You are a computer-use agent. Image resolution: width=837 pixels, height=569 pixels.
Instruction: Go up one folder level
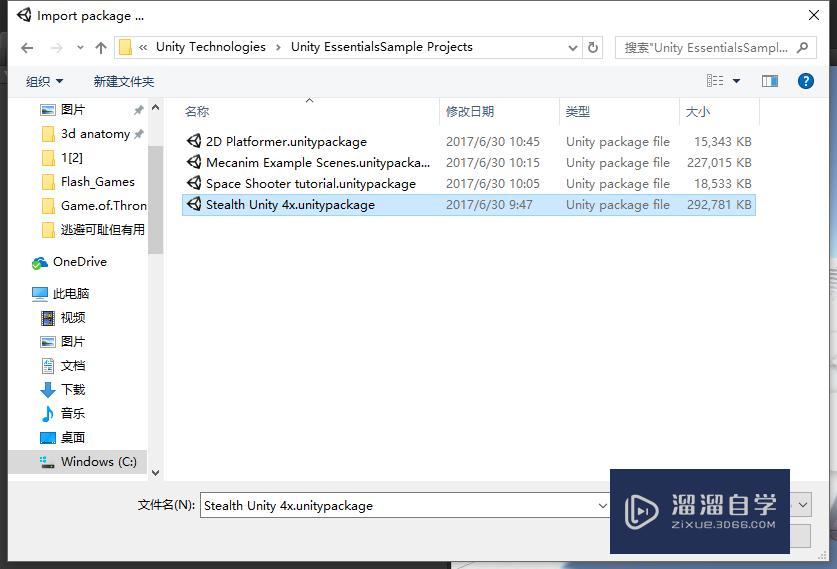coord(101,48)
